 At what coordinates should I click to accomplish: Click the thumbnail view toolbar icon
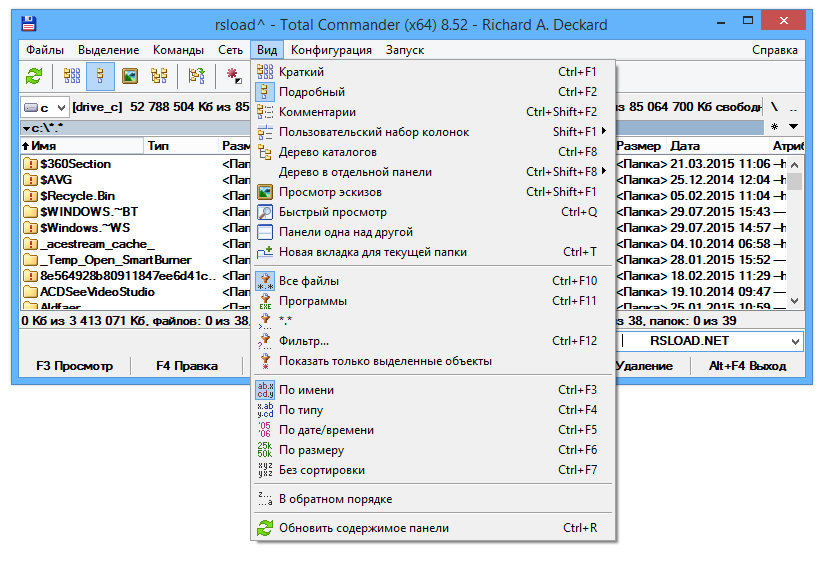[129, 76]
